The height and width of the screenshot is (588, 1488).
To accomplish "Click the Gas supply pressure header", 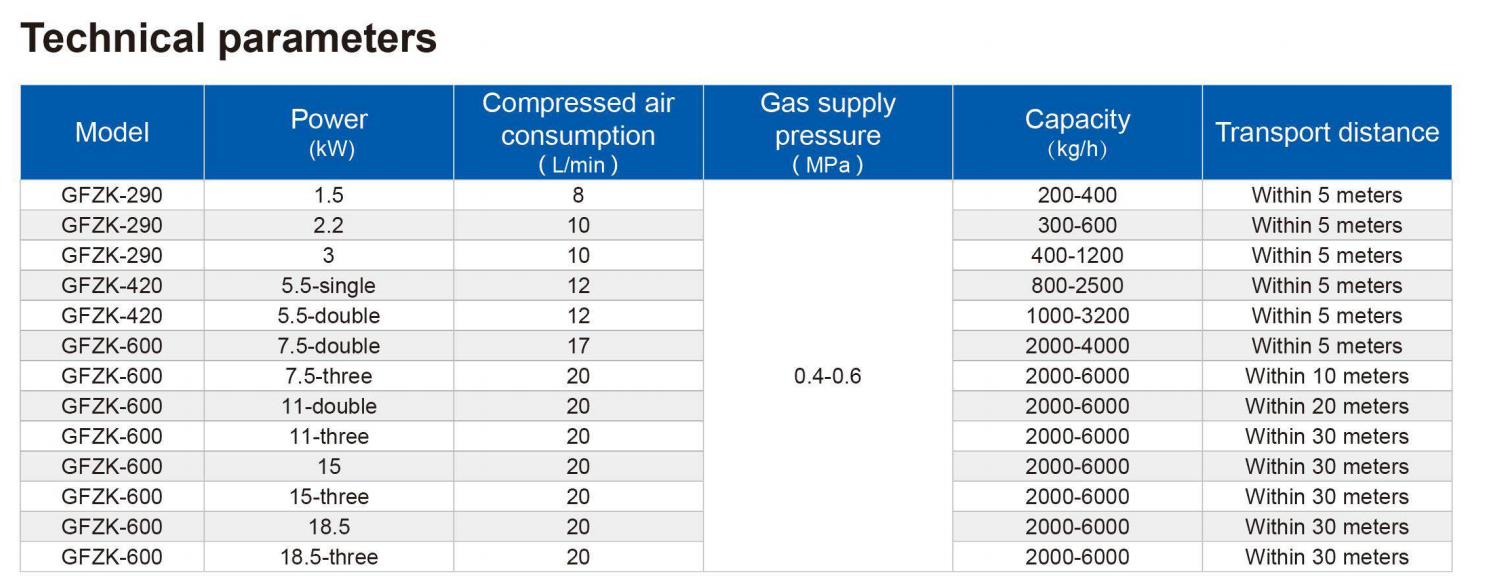I will coord(828,132).
